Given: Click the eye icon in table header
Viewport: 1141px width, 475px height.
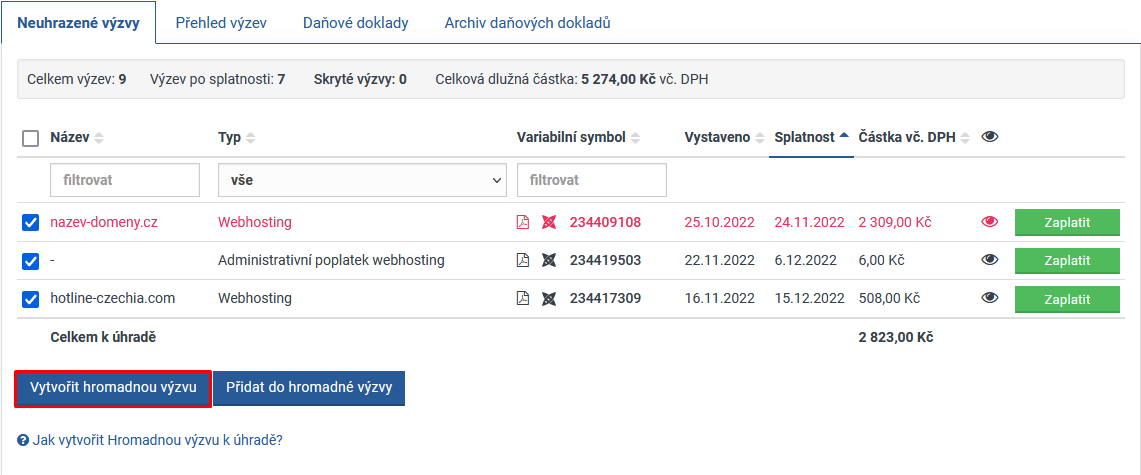Looking at the screenshot, I should click(x=990, y=137).
